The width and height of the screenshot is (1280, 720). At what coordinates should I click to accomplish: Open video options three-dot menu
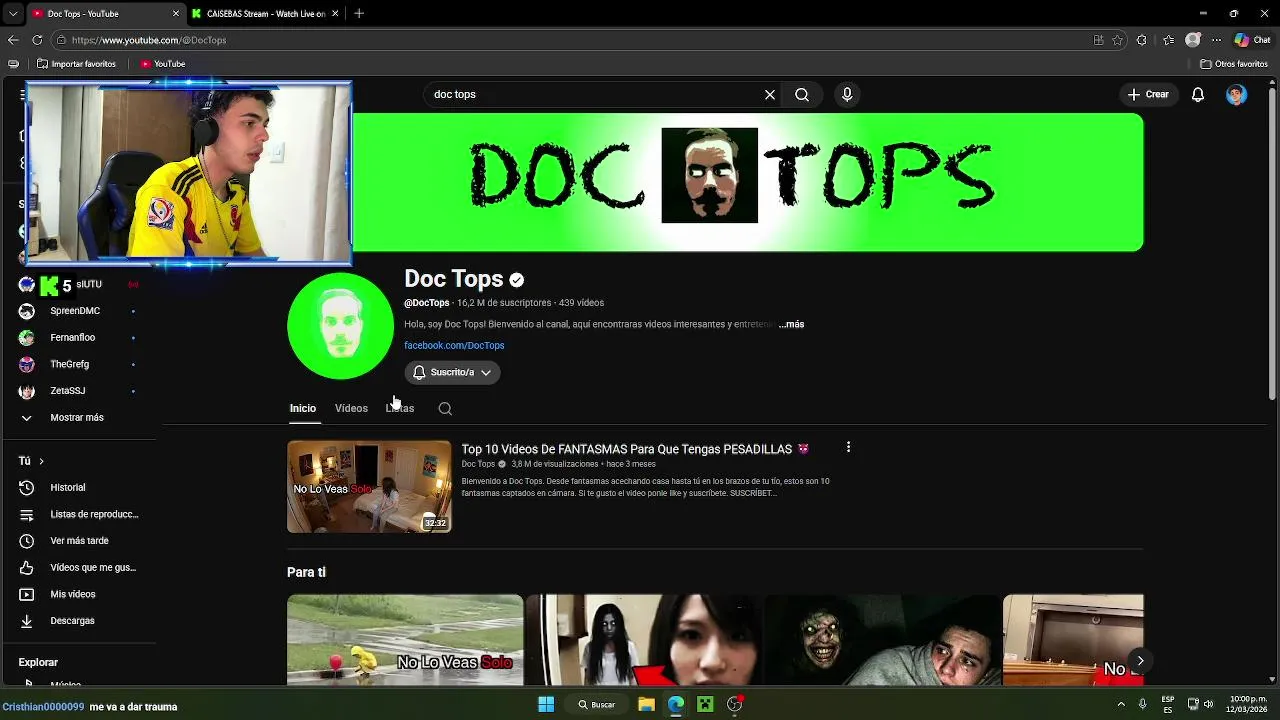click(x=848, y=447)
